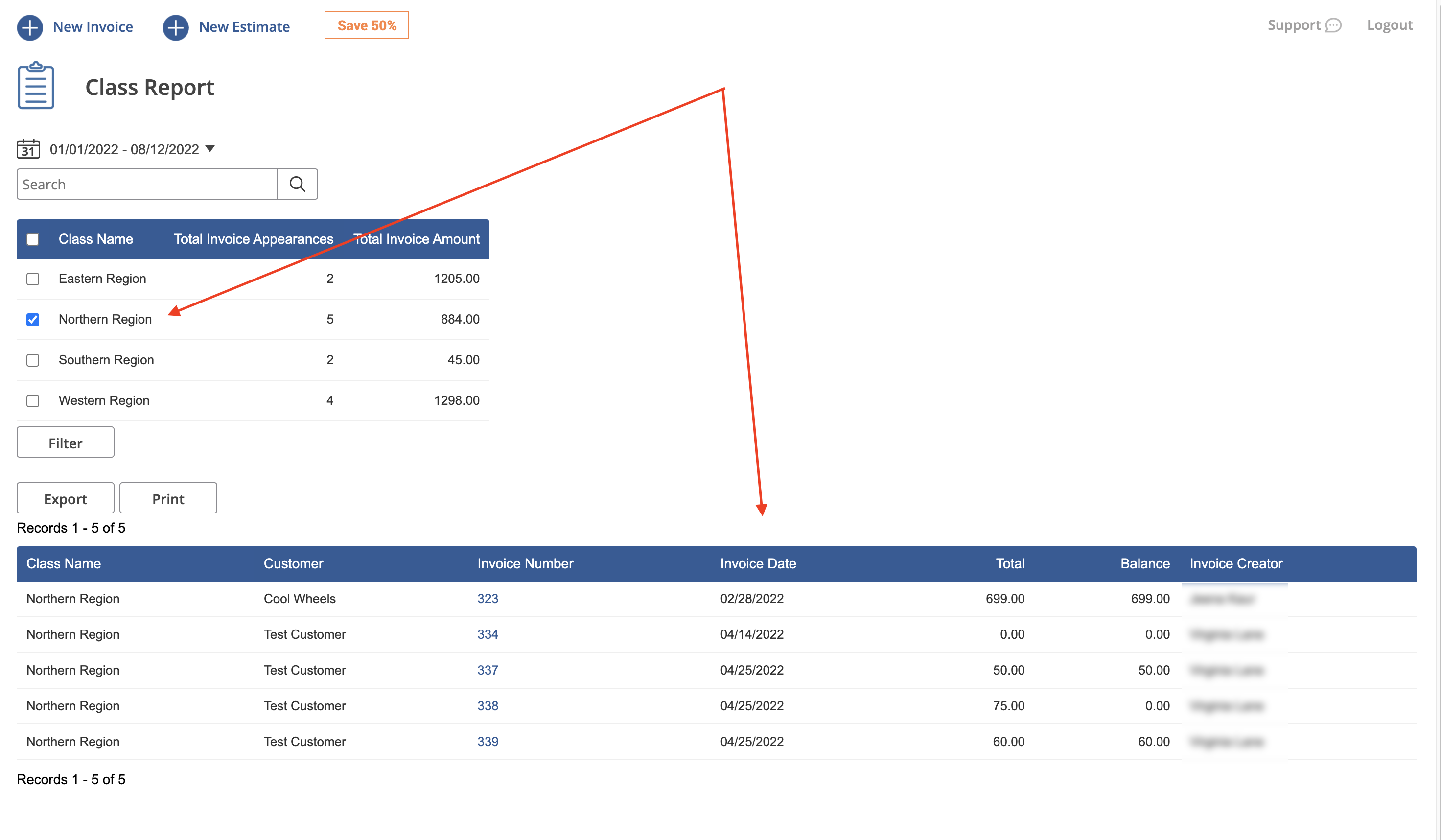Click Invoice Number column header
Image resolution: width=1441 pixels, height=840 pixels.
[x=525, y=564]
